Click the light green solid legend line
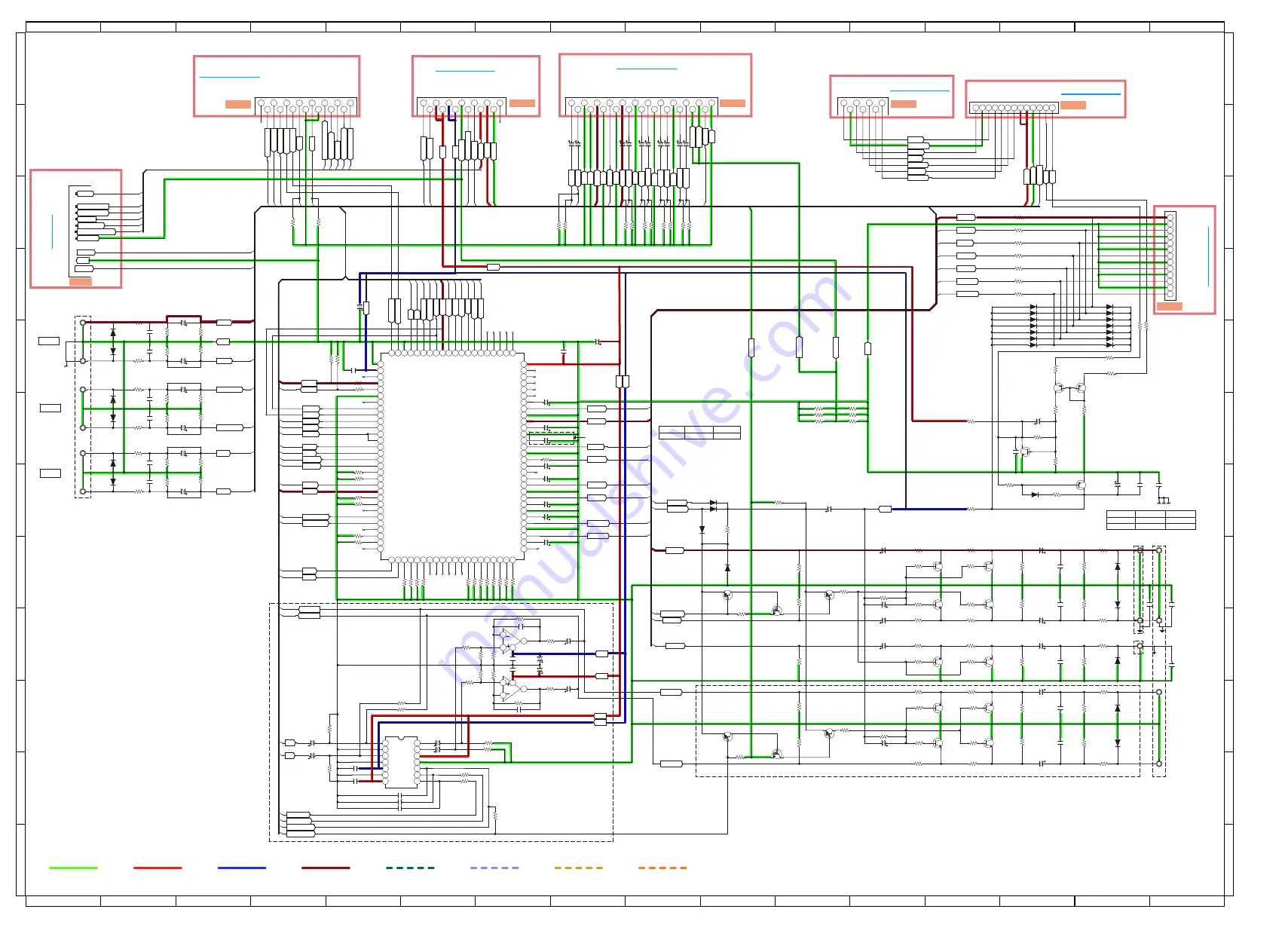1282x952 pixels. (x=73, y=868)
